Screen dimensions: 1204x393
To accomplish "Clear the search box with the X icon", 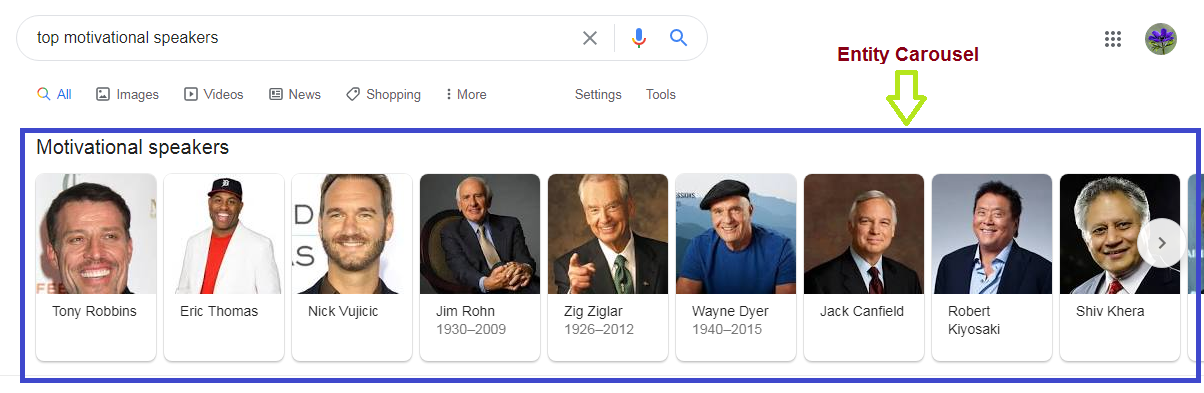I will pos(590,38).
